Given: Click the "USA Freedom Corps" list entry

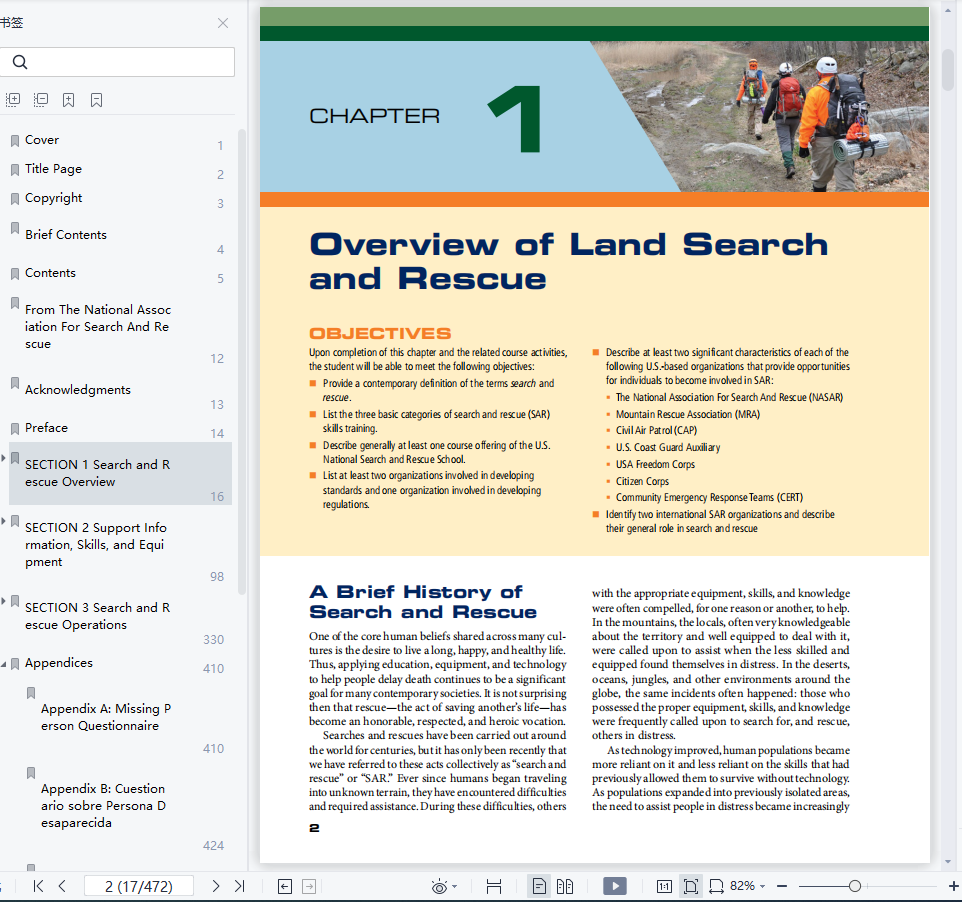Looking at the screenshot, I should (655, 464).
